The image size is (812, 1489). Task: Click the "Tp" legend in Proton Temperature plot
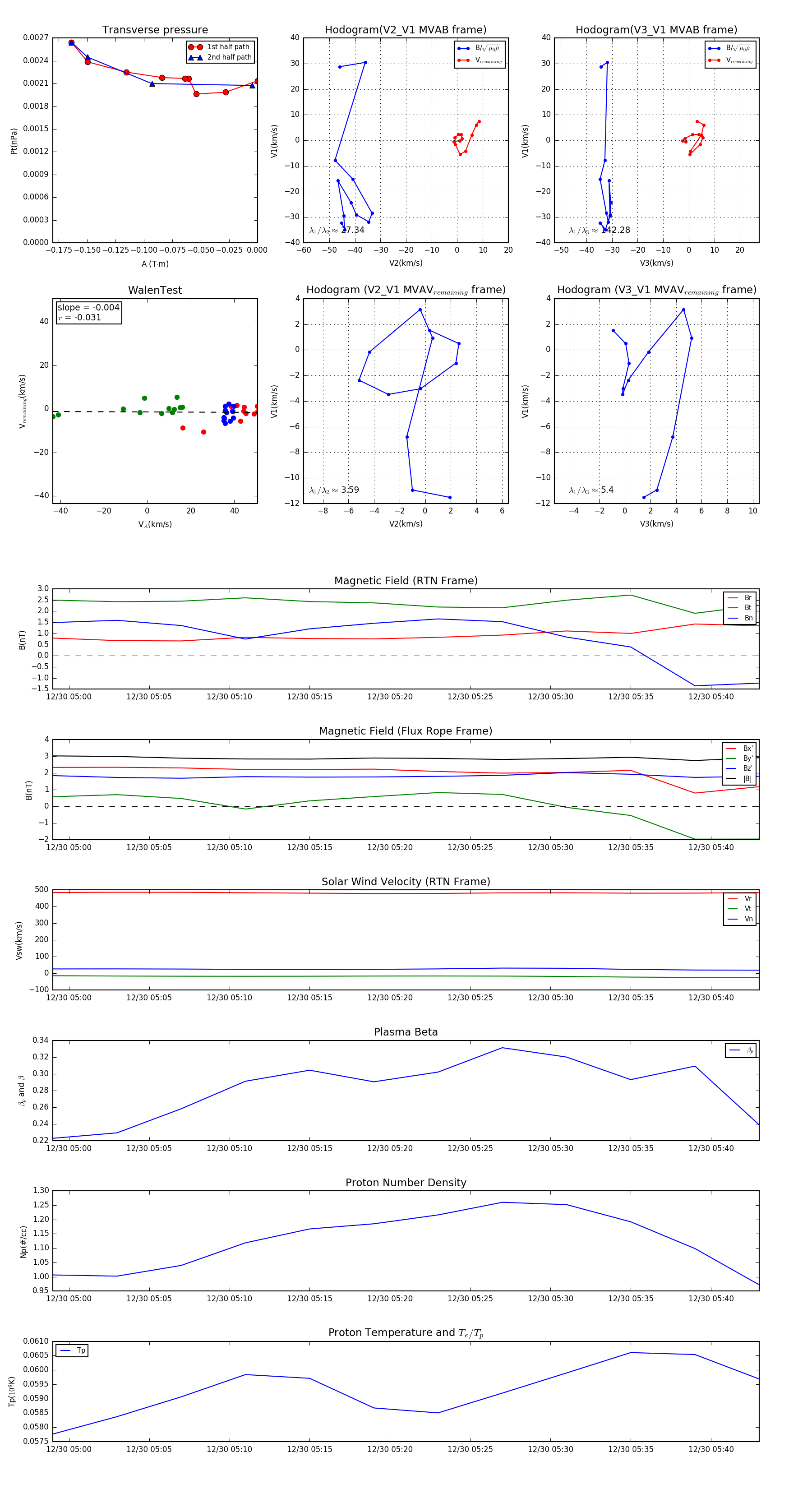(x=72, y=1351)
